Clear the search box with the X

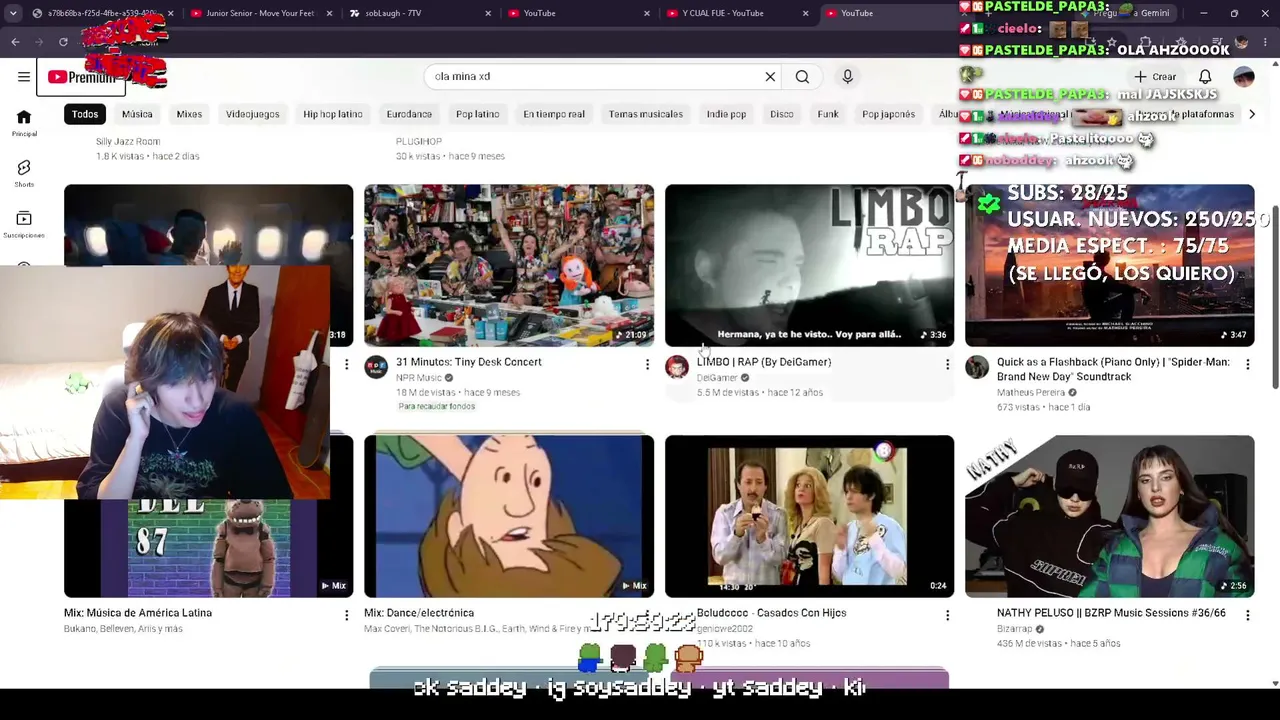pyautogui.click(x=770, y=76)
